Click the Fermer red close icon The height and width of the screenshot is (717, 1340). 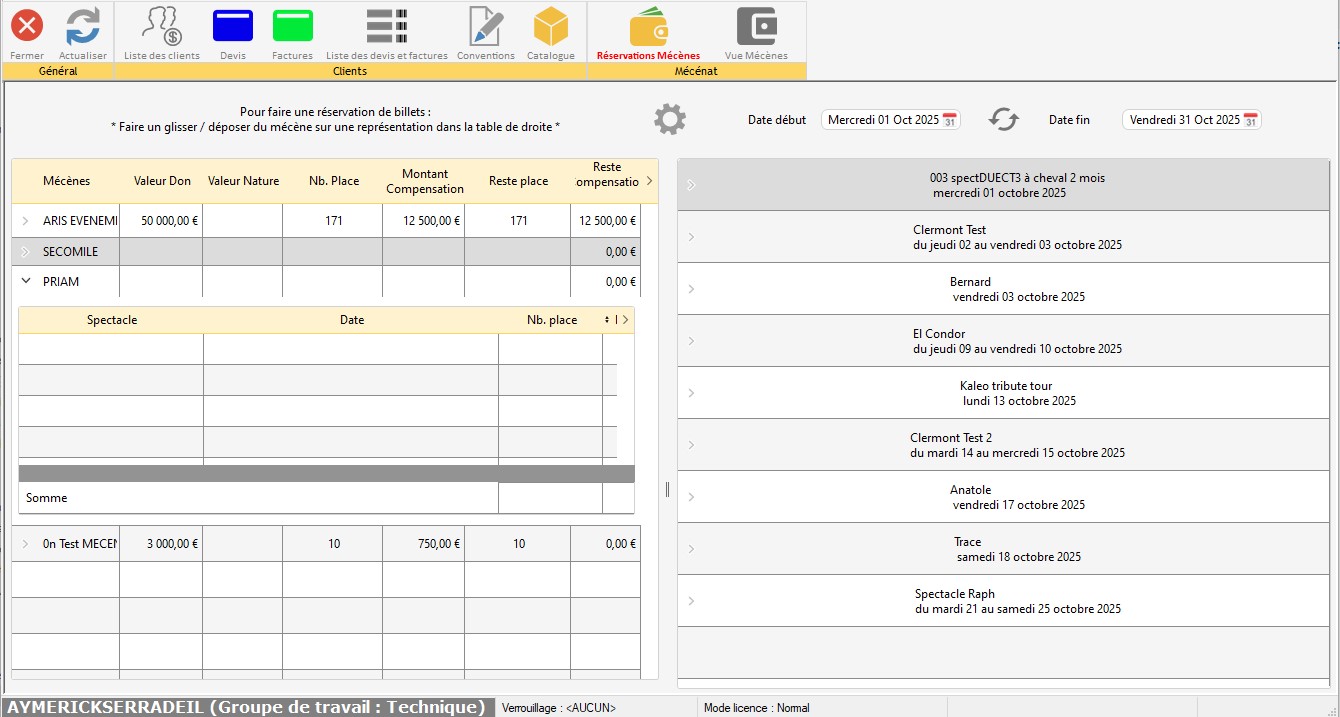pos(27,26)
